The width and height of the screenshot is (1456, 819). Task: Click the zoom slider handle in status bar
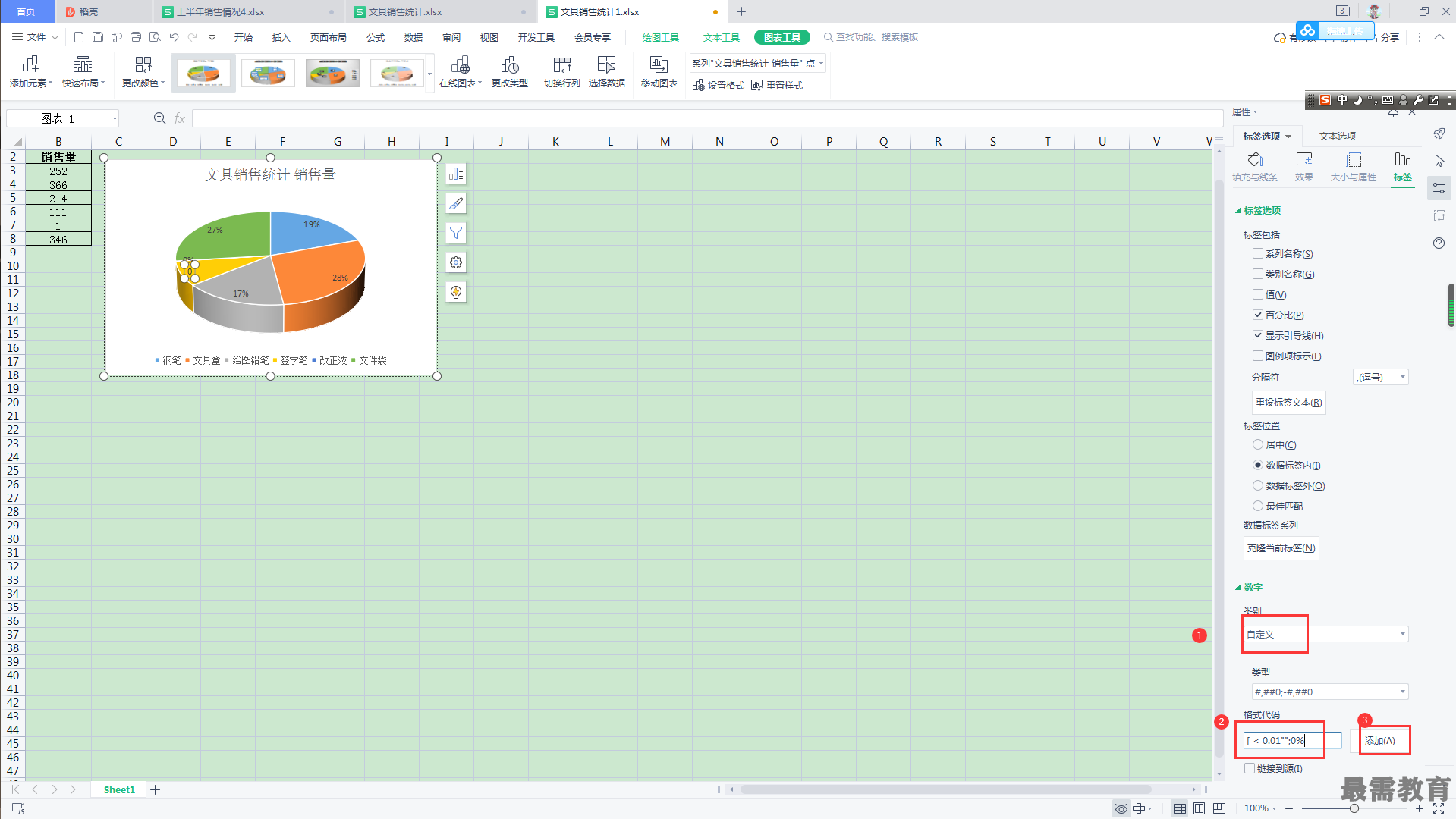tap(1354, 808)
